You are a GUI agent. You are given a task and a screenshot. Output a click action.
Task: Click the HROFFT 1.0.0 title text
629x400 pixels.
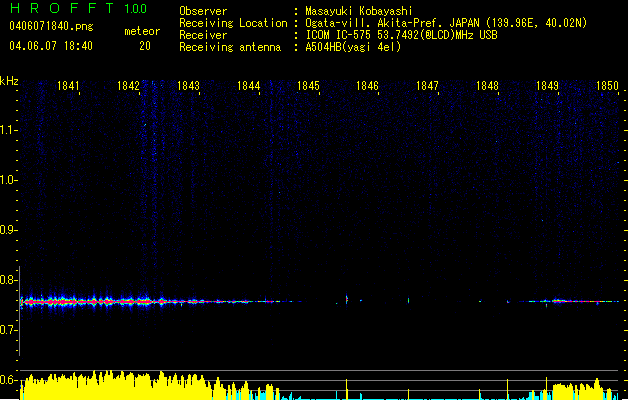(x=79, y=8)
